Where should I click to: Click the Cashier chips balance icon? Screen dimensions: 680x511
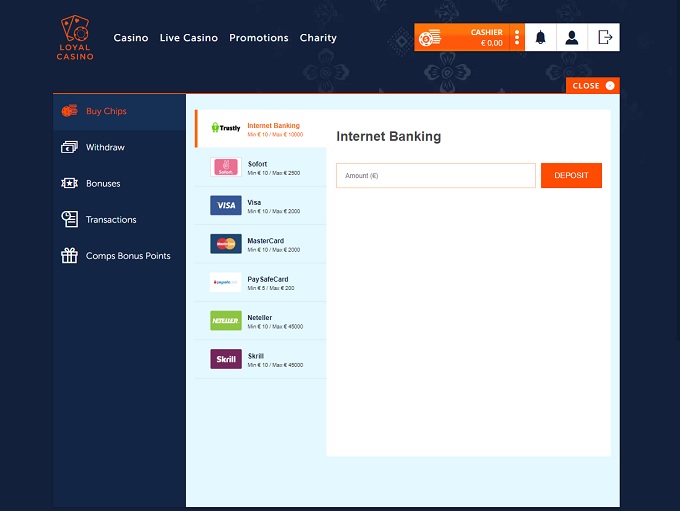click(430, 38)
